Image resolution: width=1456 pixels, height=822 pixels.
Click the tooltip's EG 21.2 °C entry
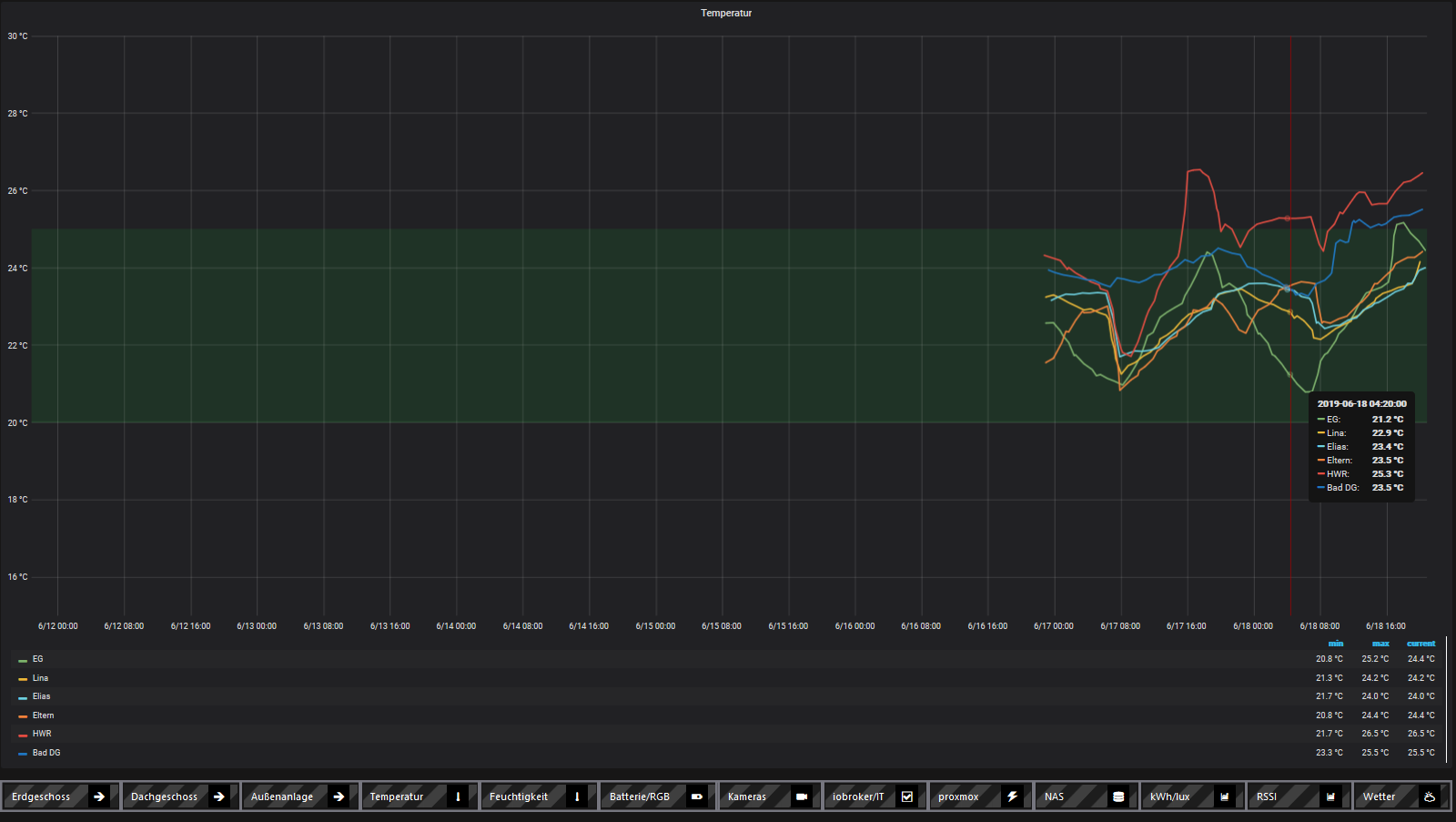(1360, 420)
